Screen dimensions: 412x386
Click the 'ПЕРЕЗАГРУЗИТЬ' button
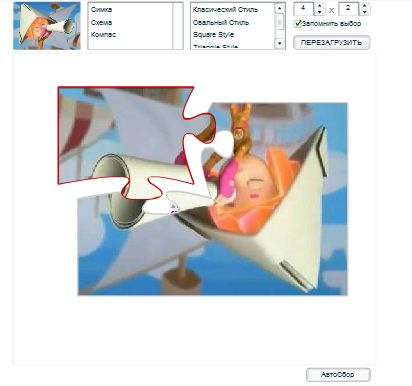[x=331, y=43]
